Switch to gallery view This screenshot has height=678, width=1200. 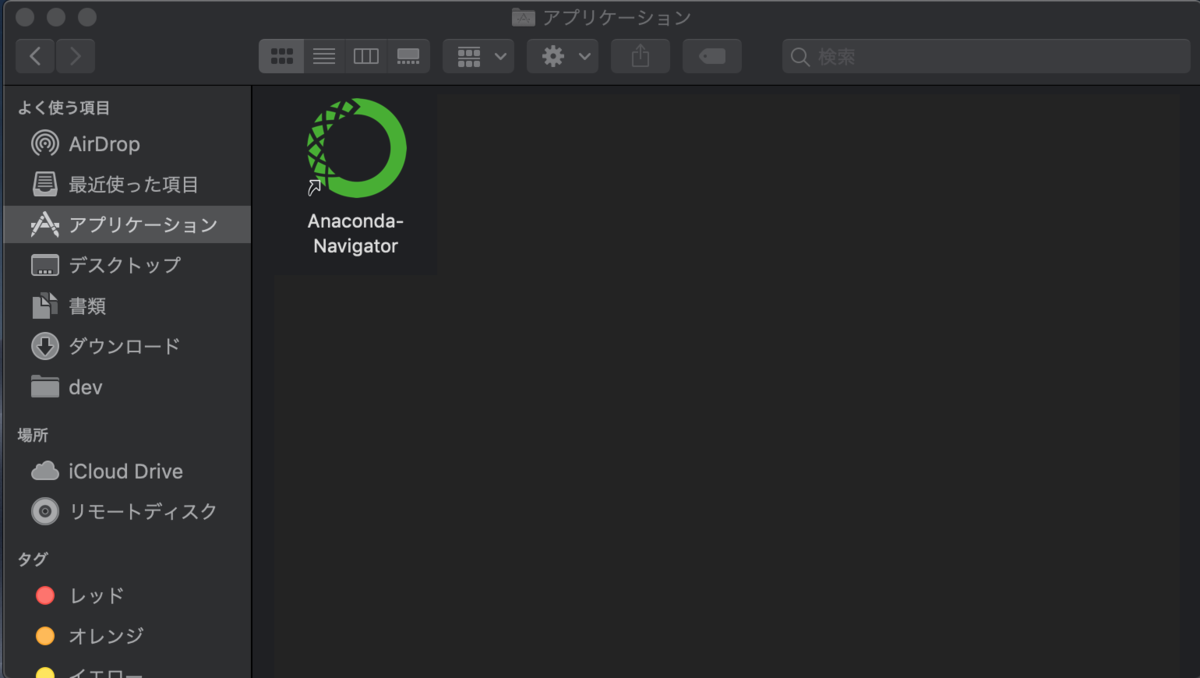(408, 56)
